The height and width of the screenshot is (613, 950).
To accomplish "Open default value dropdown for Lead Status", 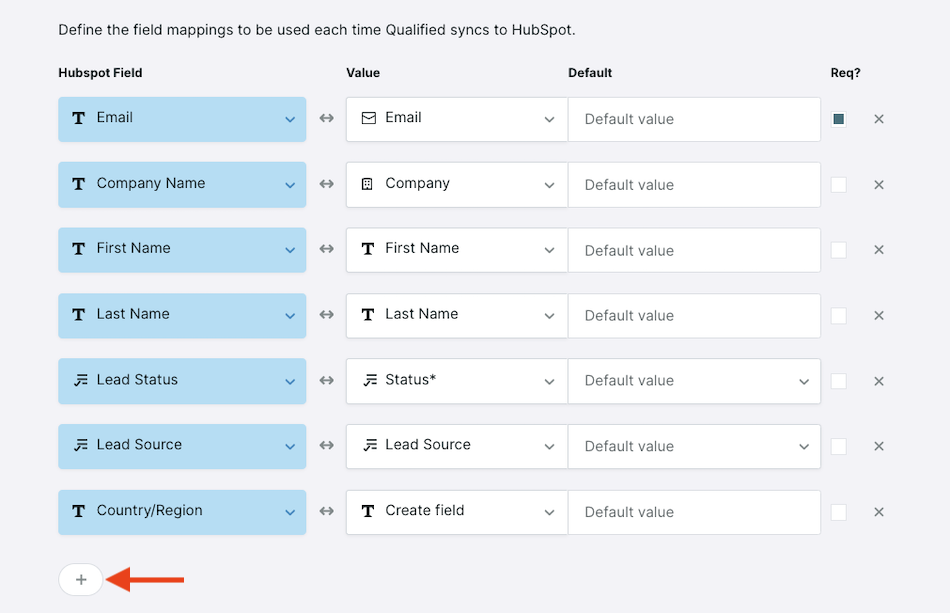I will pos(694,381).
